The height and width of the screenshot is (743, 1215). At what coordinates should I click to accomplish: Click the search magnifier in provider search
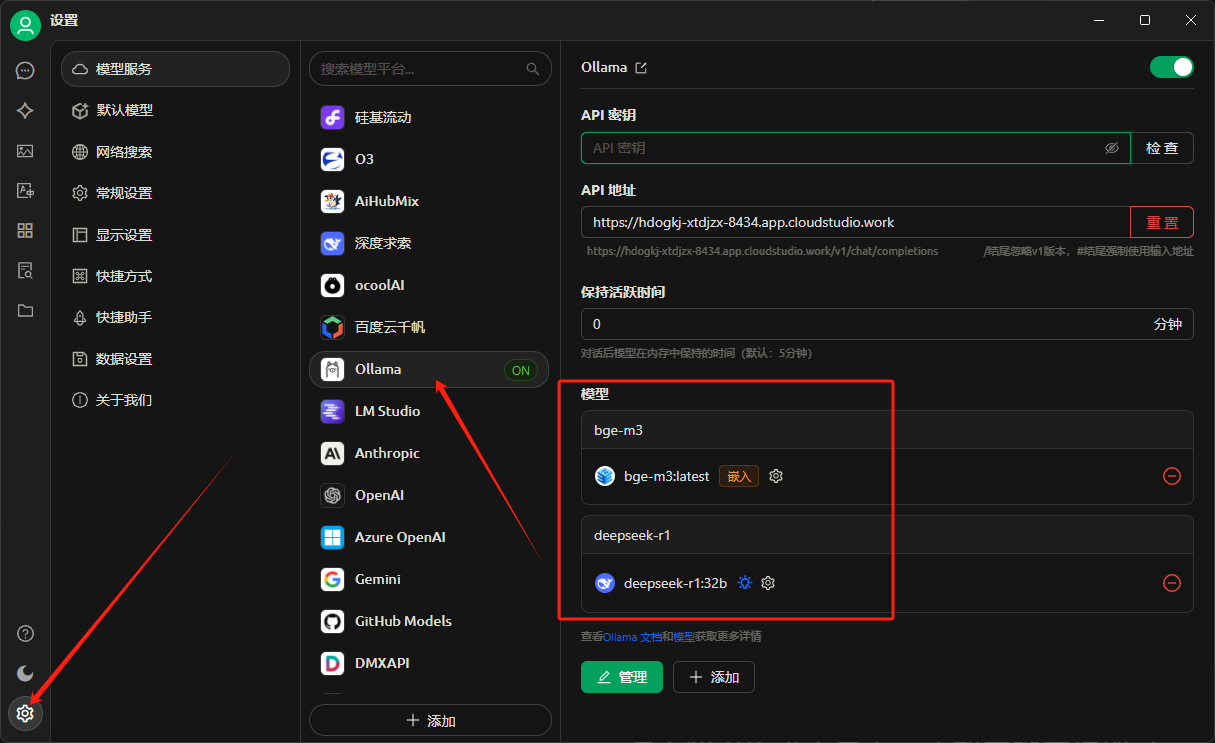tap(533, 69)
